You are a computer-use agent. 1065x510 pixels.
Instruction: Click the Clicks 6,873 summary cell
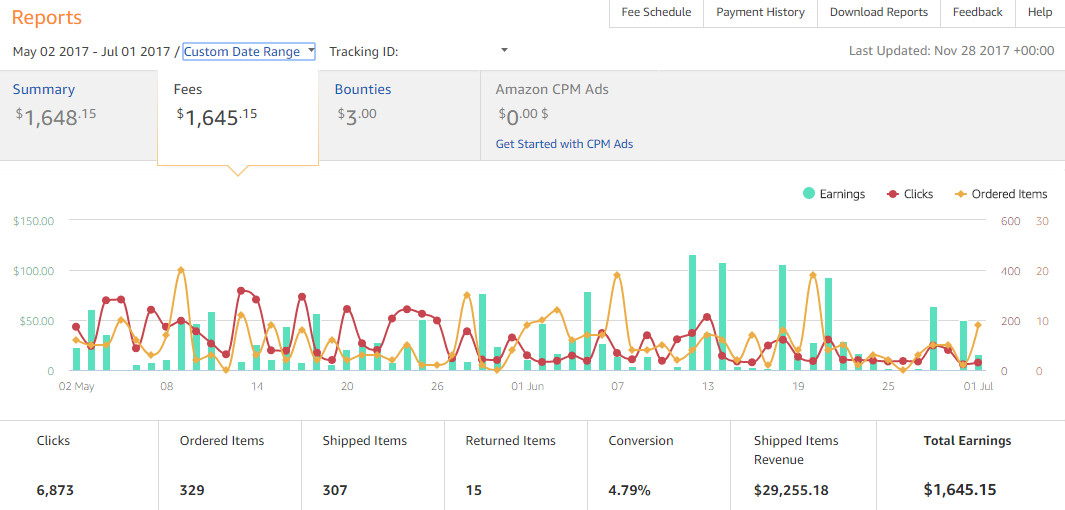79,465
